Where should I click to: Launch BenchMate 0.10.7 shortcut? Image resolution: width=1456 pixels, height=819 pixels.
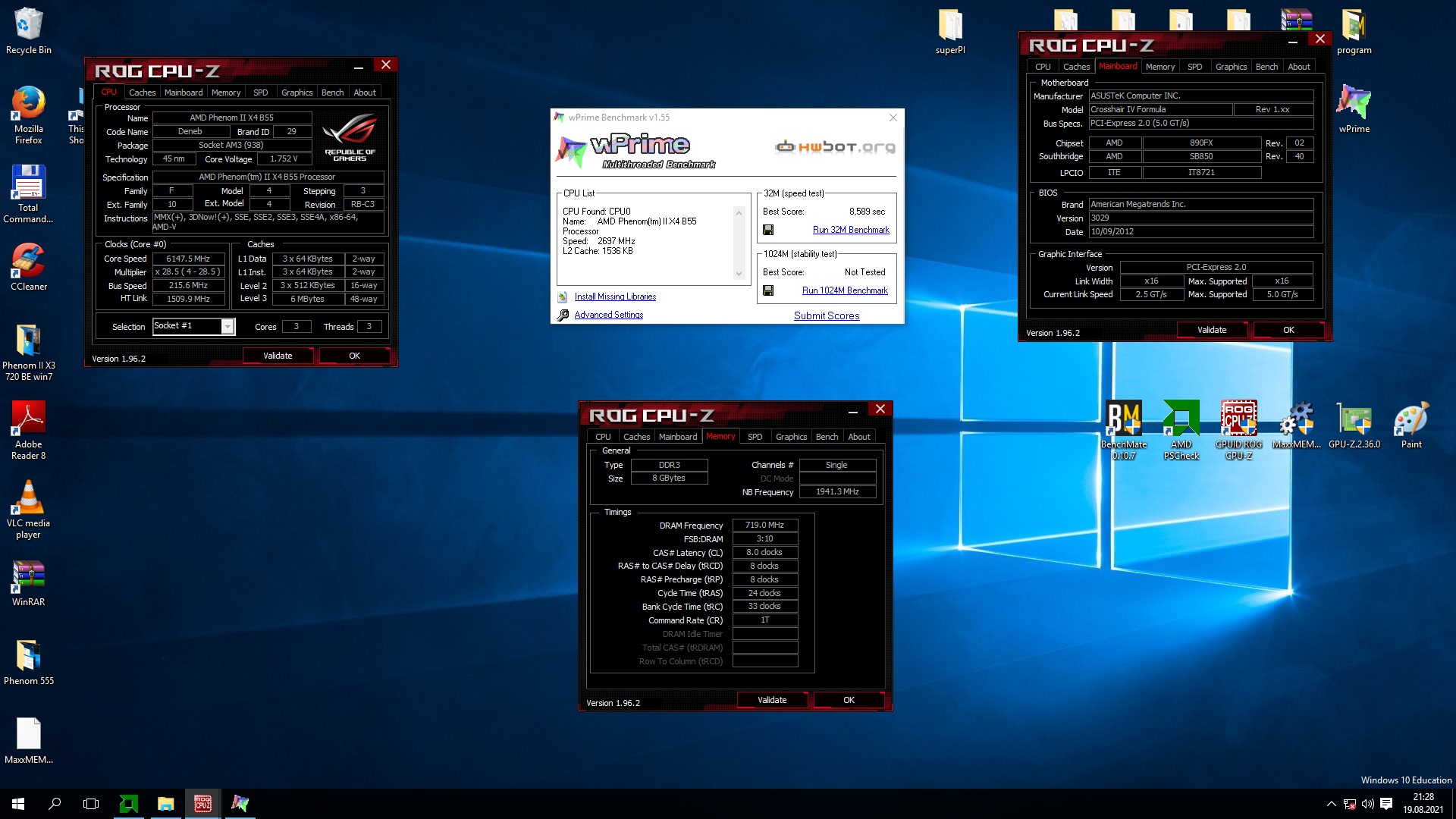[1124, 431]
